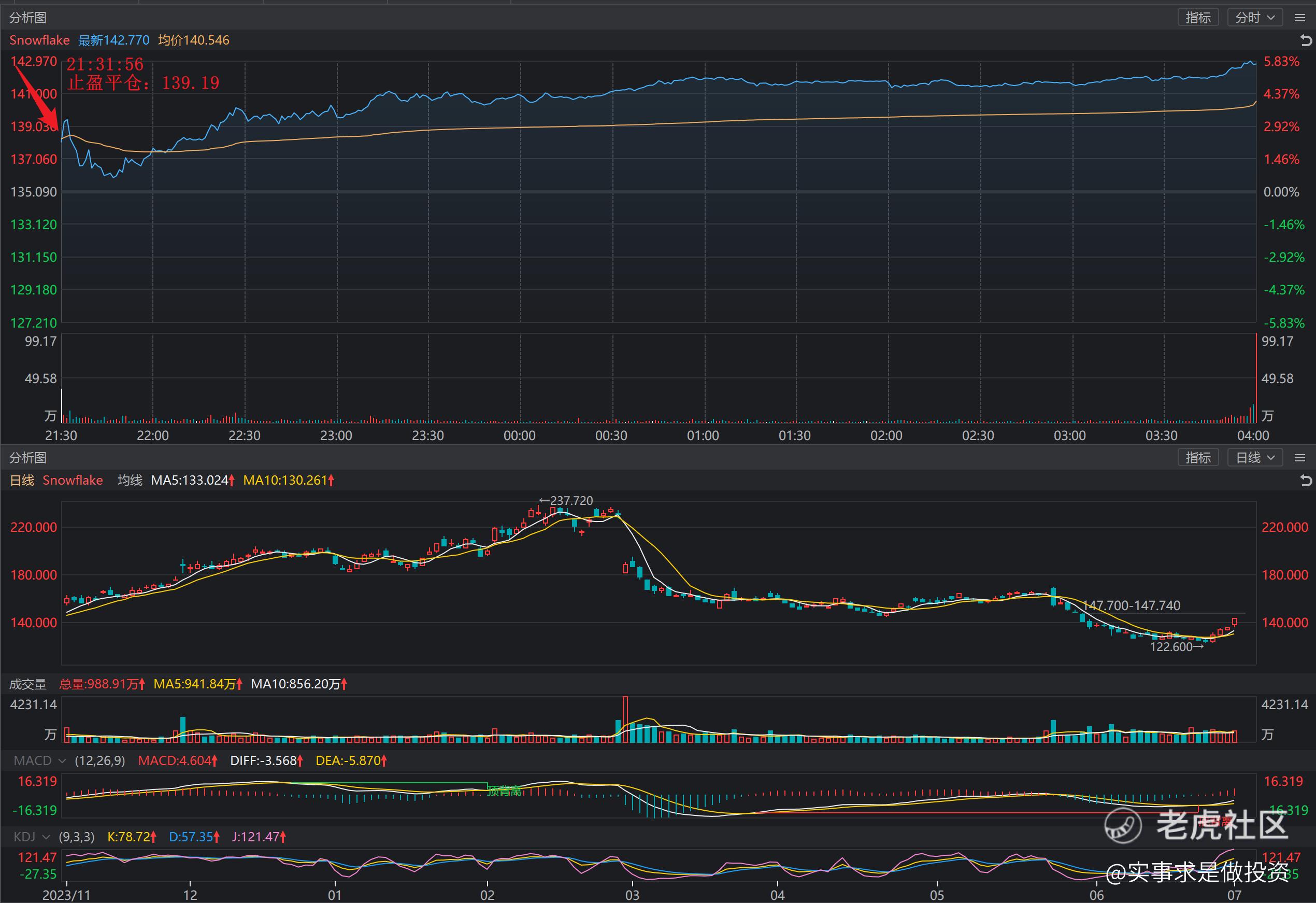This screenshot has width=1316, height=903.
Task: Select the lower 分析图 panel title
Action: click(x=28, y=458)
